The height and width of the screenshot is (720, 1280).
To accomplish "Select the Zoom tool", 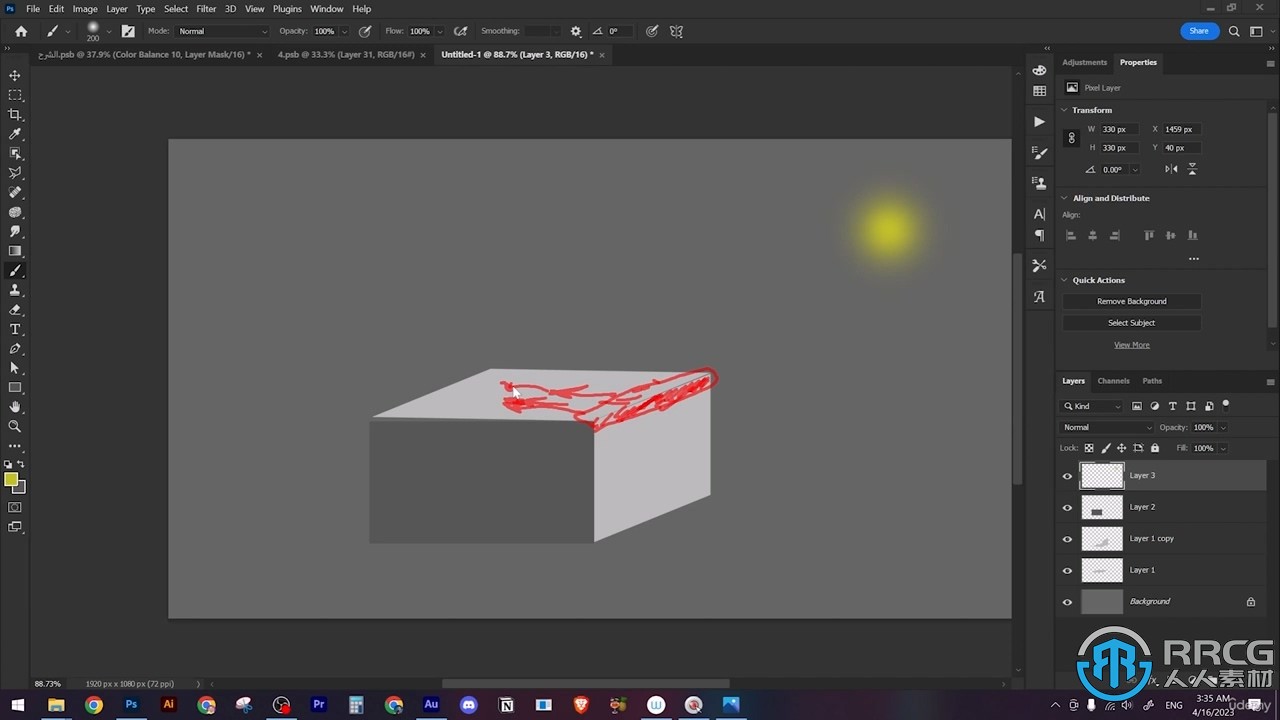I will pyautogui.click(x=15, y=426).
